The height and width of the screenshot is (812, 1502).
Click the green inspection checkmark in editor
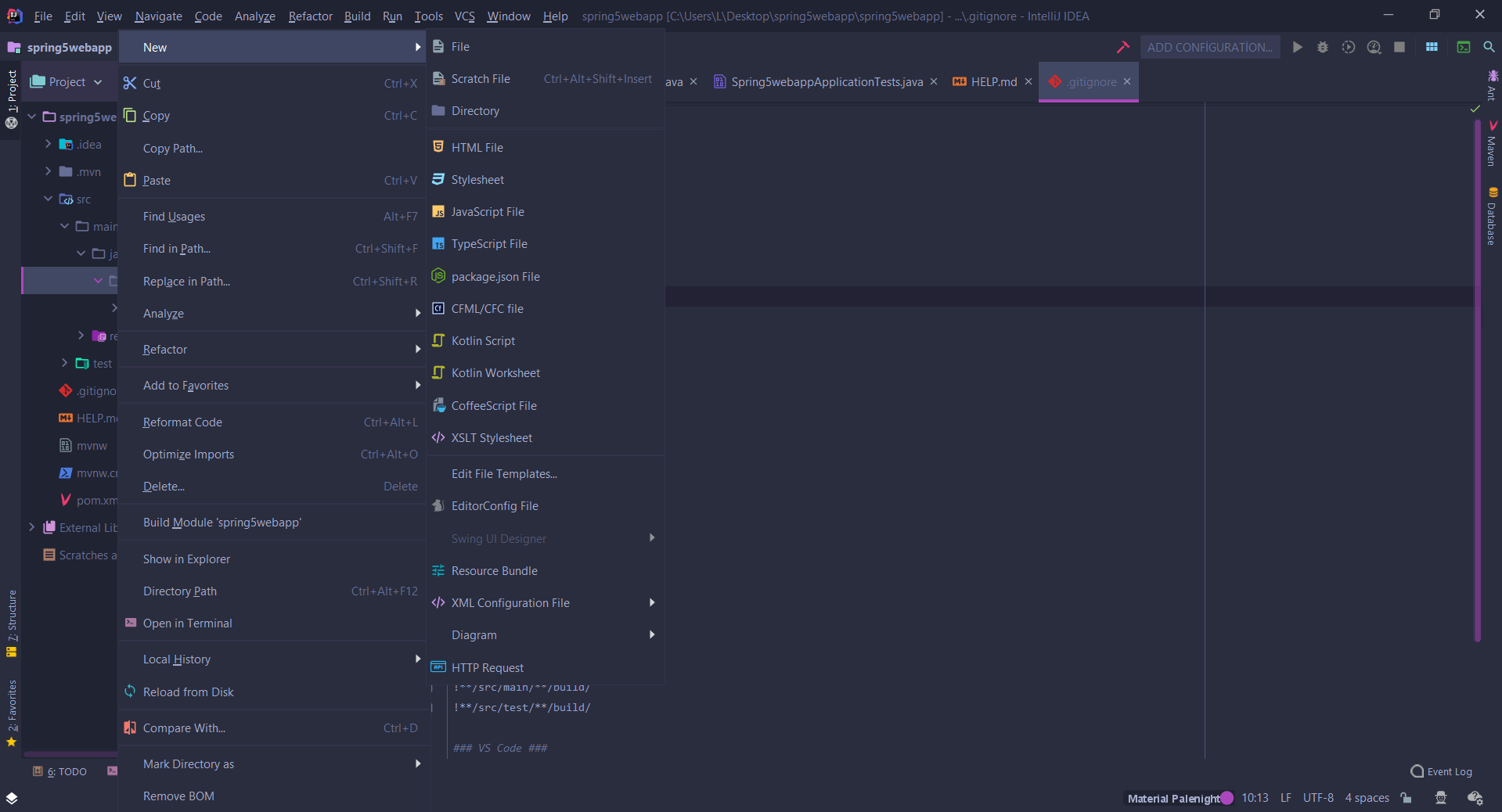[x=1475, y=110]
